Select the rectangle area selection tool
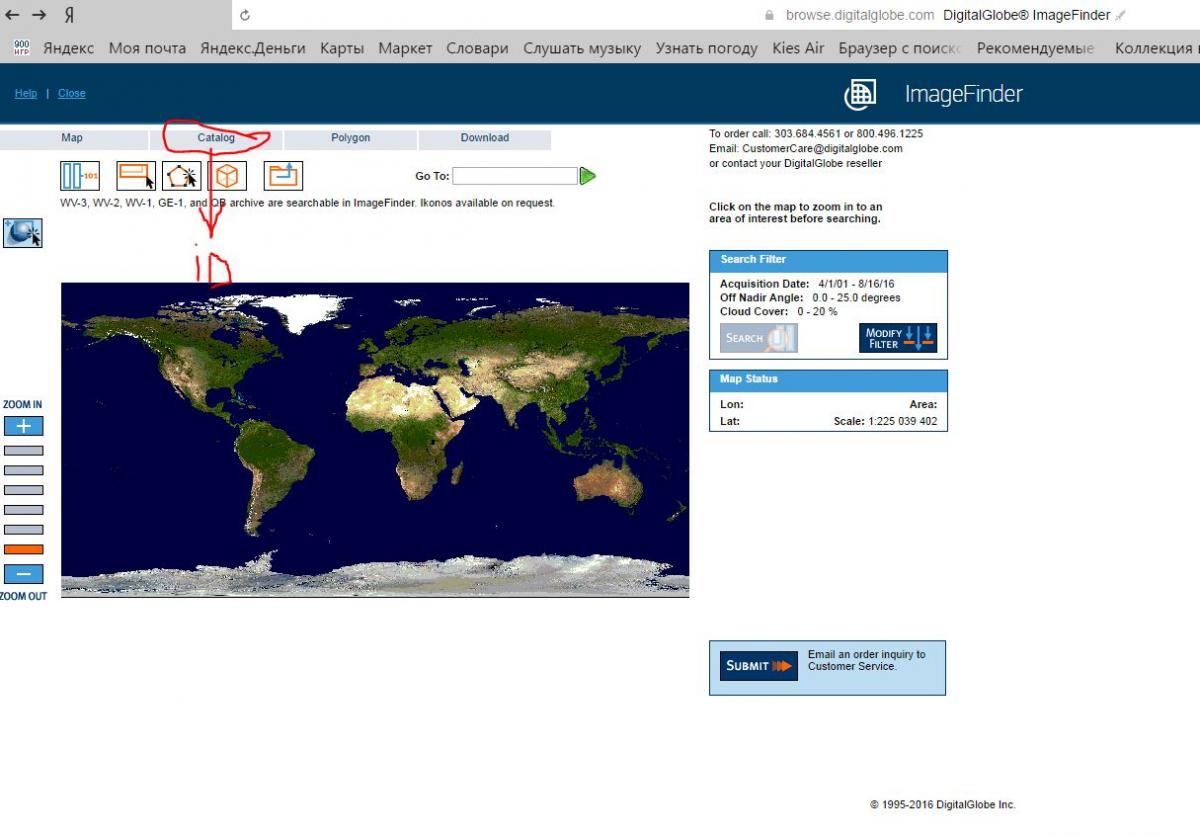This screenshot has width=1200, height=836. click(x=136, y=176)
